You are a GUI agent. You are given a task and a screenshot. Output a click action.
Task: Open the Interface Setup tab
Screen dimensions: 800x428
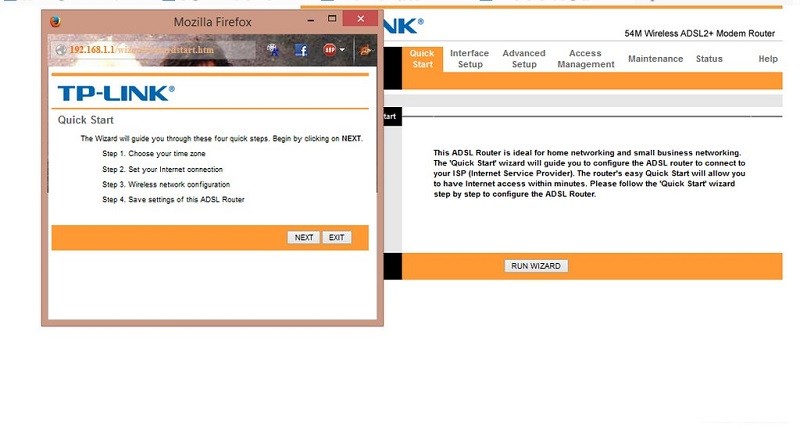[x=469, y=59]
